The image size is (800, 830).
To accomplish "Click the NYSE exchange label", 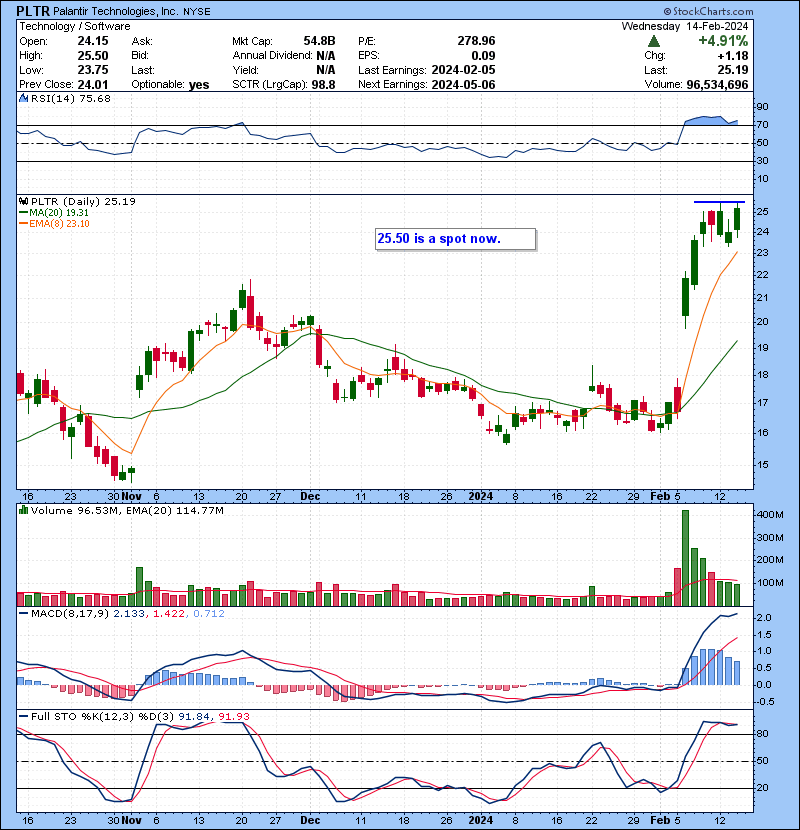I will (196, 12).
